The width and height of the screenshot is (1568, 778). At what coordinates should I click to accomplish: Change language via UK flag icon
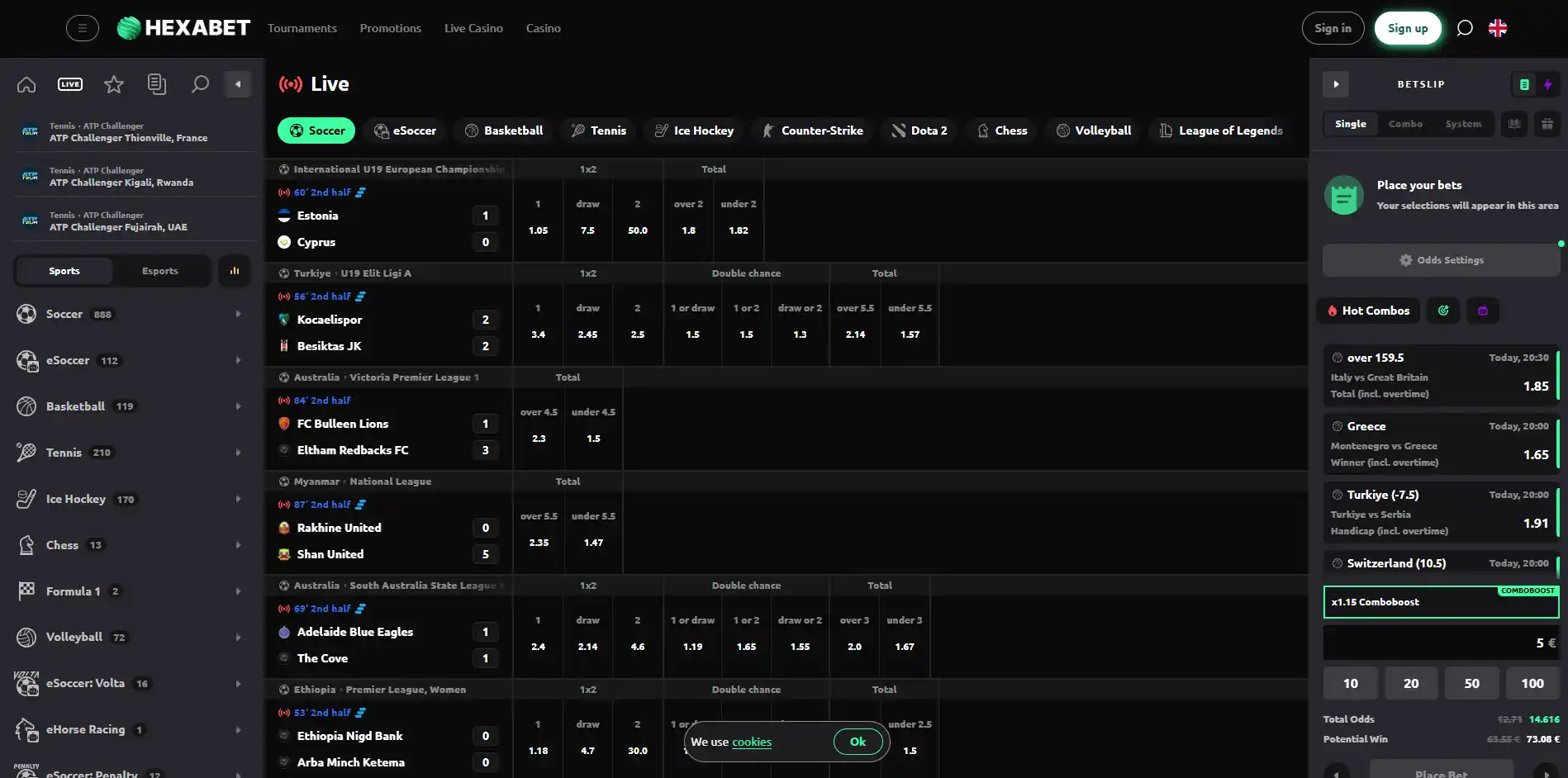(1498, 28)
